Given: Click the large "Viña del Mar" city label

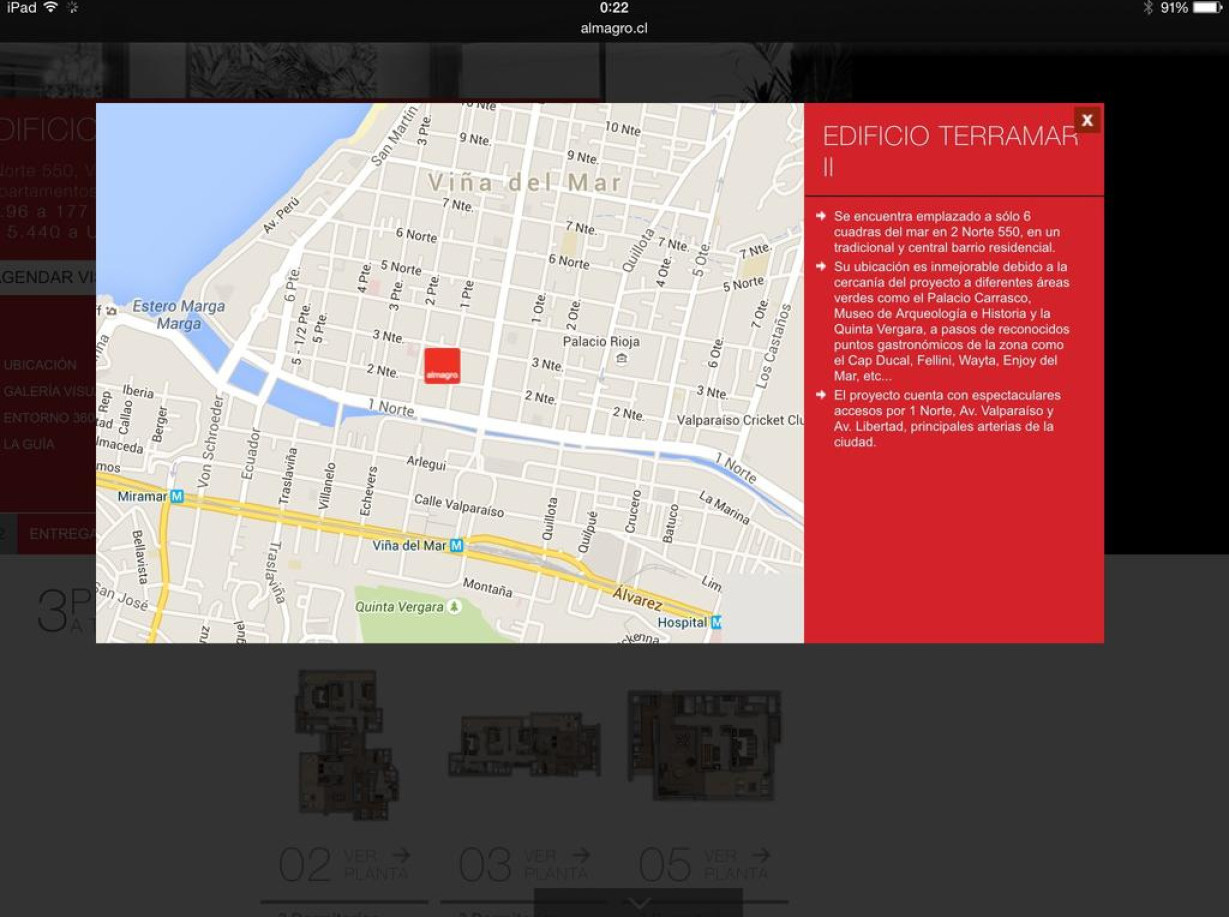Looking at the screenshot, I should (x=526, y=182).
